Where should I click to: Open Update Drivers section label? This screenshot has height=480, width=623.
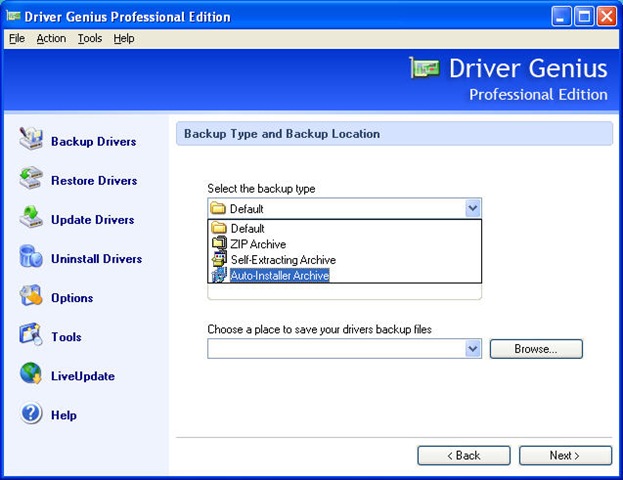(93, 220)
